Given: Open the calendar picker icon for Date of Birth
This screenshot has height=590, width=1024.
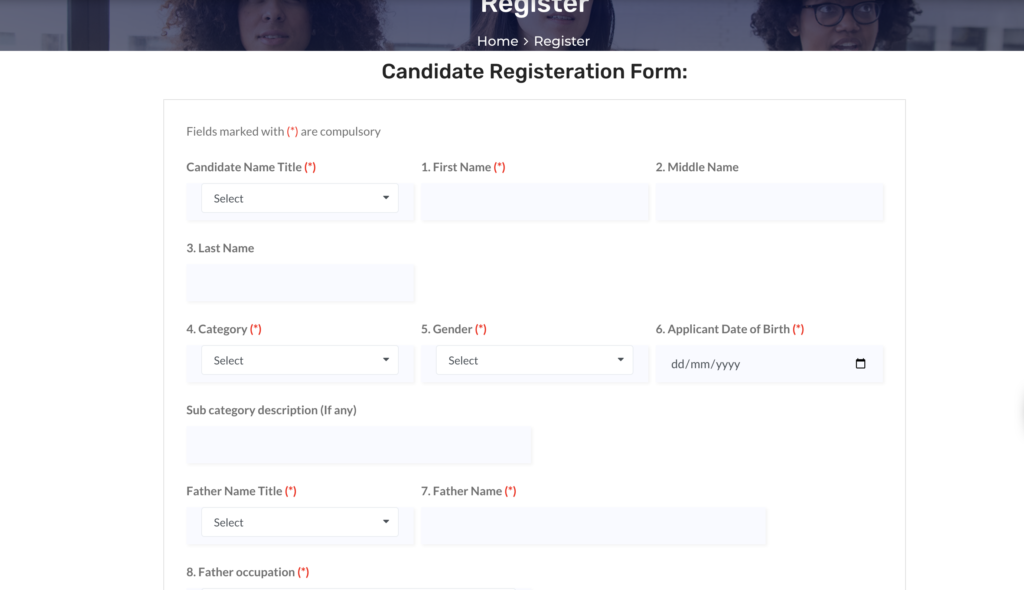Looking at the screenshot, I should click(x=860, y=364).
